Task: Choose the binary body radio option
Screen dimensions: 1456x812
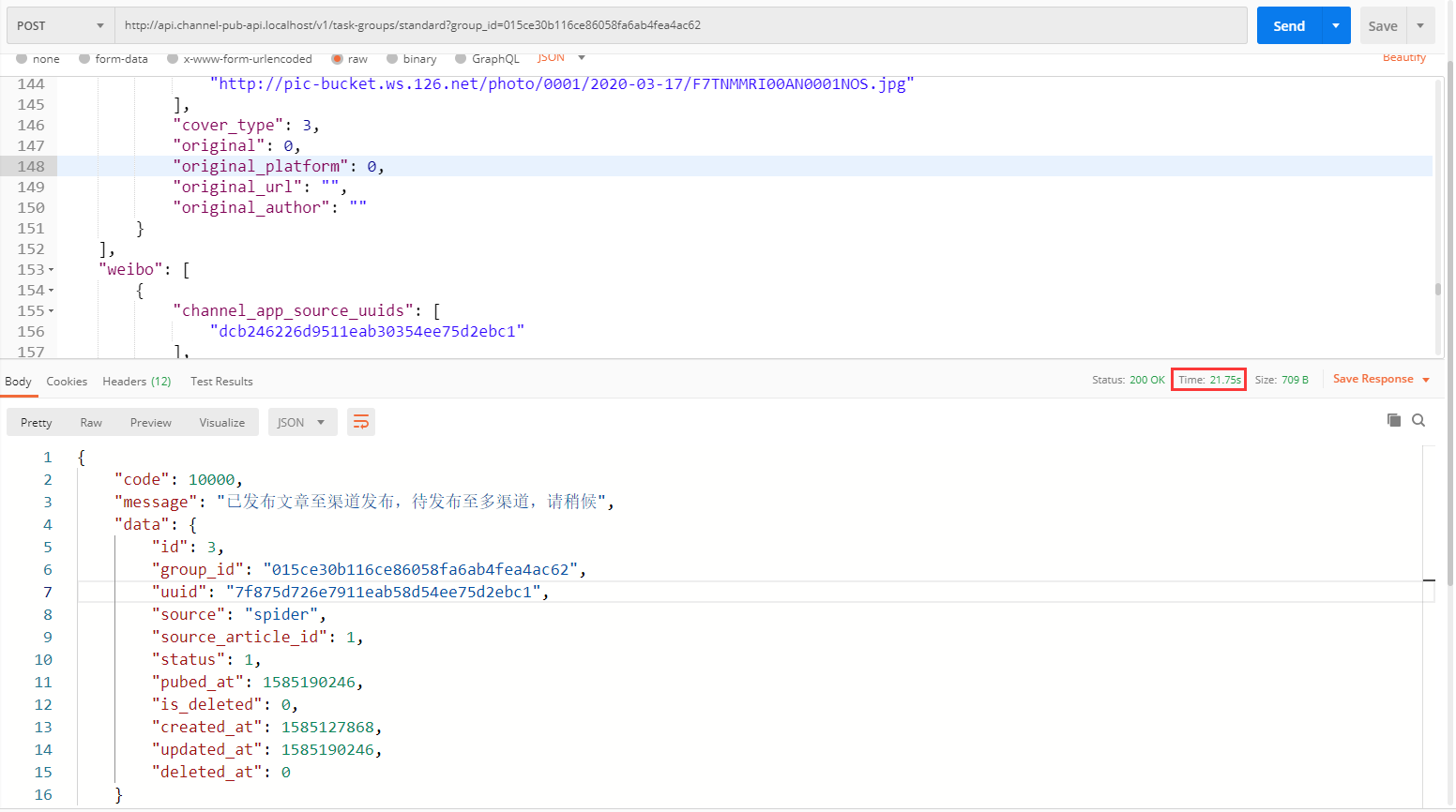Action: [392, 58]
